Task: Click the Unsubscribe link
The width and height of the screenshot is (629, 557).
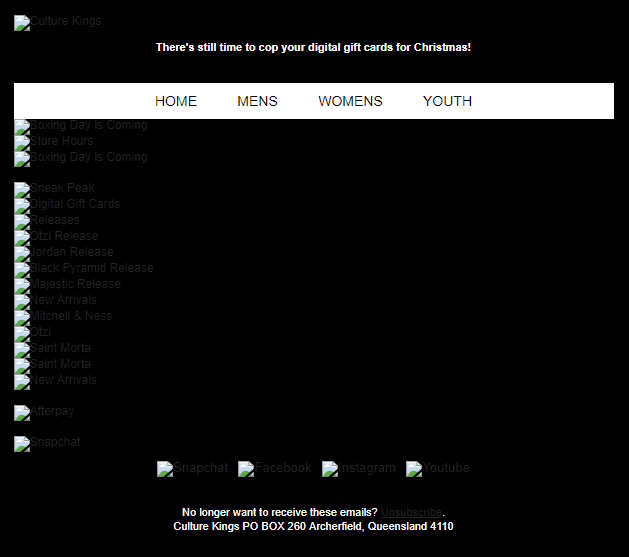Action: coord(410,512)
